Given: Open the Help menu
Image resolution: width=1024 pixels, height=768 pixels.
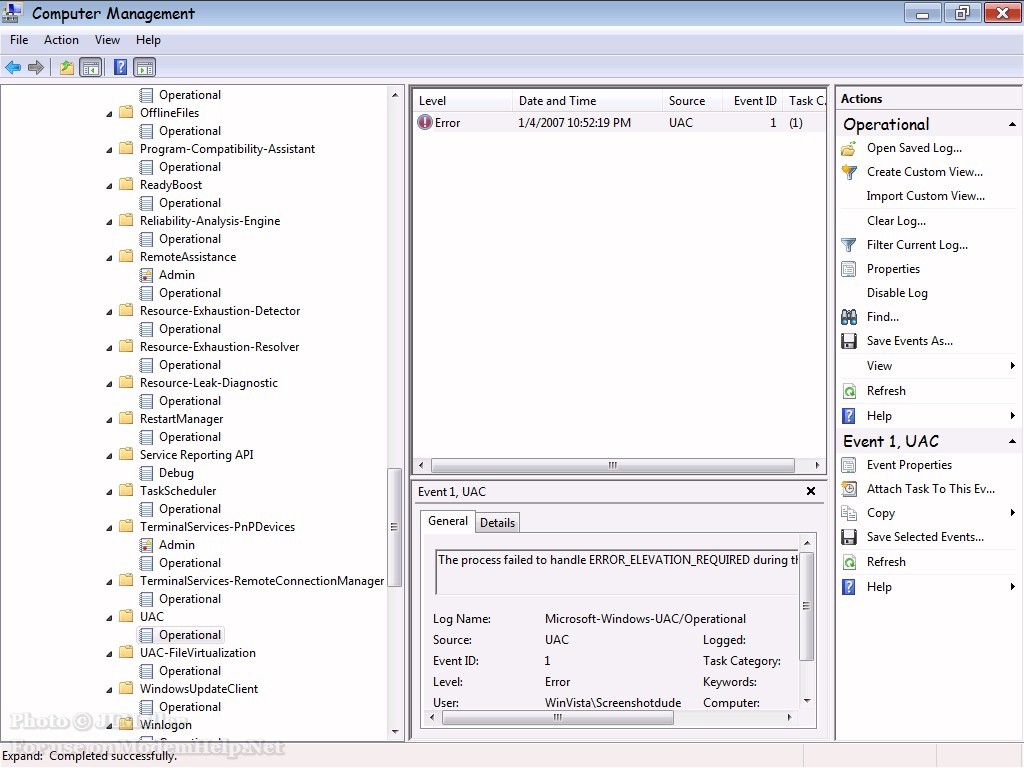Looking at the screenshot, I should click(x=148, y=40).
